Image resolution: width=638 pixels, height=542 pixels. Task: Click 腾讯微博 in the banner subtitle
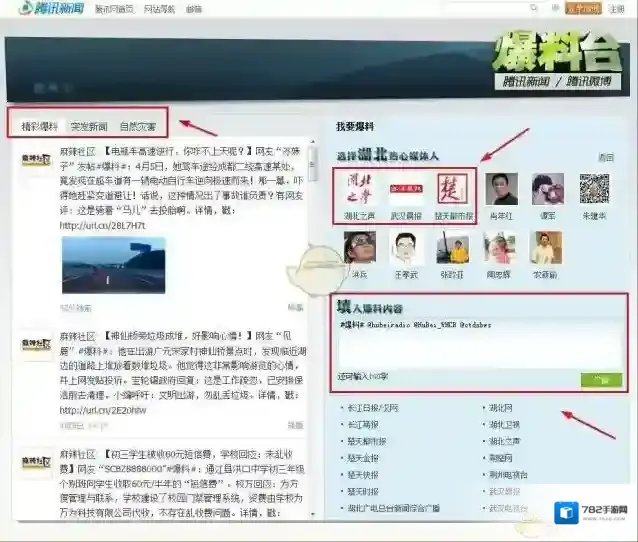tap(589, 81)
